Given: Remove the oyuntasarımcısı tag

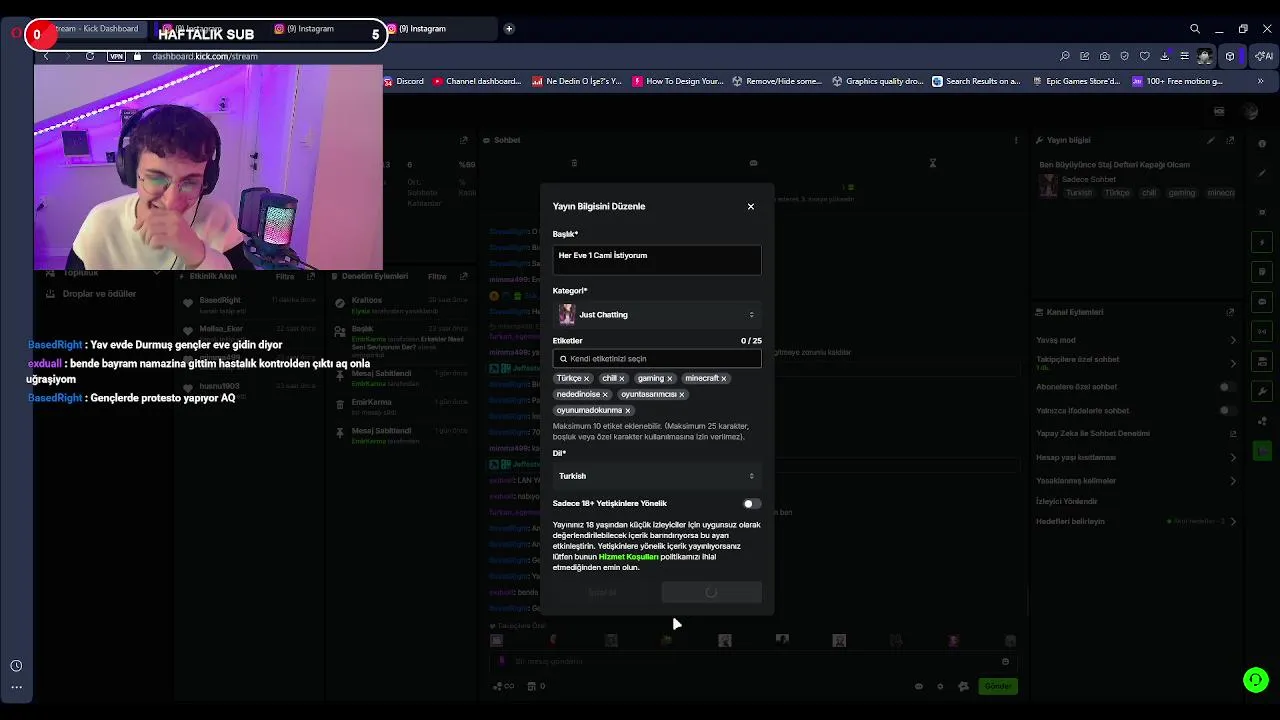Looking at the screenshot, I should (682, 395).
